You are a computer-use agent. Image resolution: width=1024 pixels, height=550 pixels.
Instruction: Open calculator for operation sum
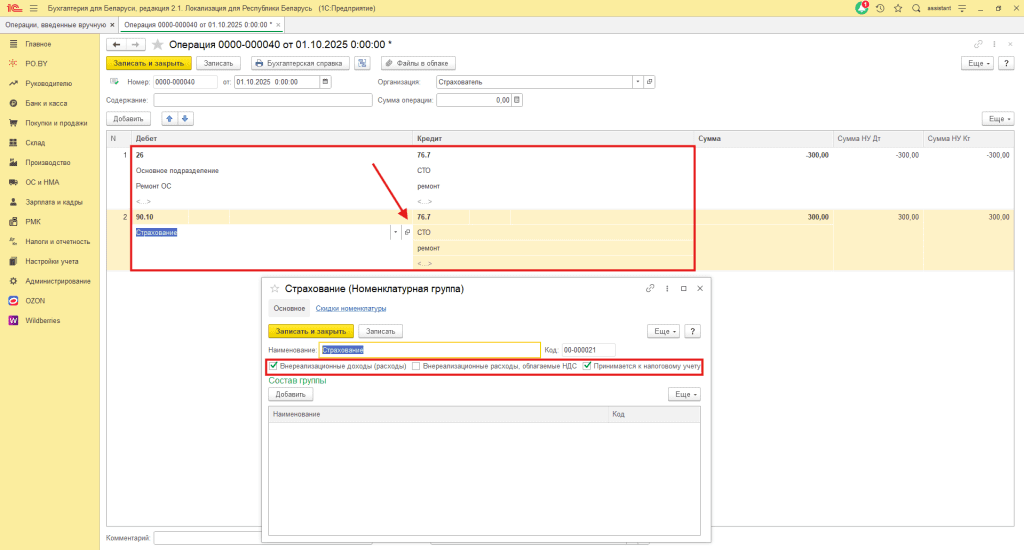(517, 100)
